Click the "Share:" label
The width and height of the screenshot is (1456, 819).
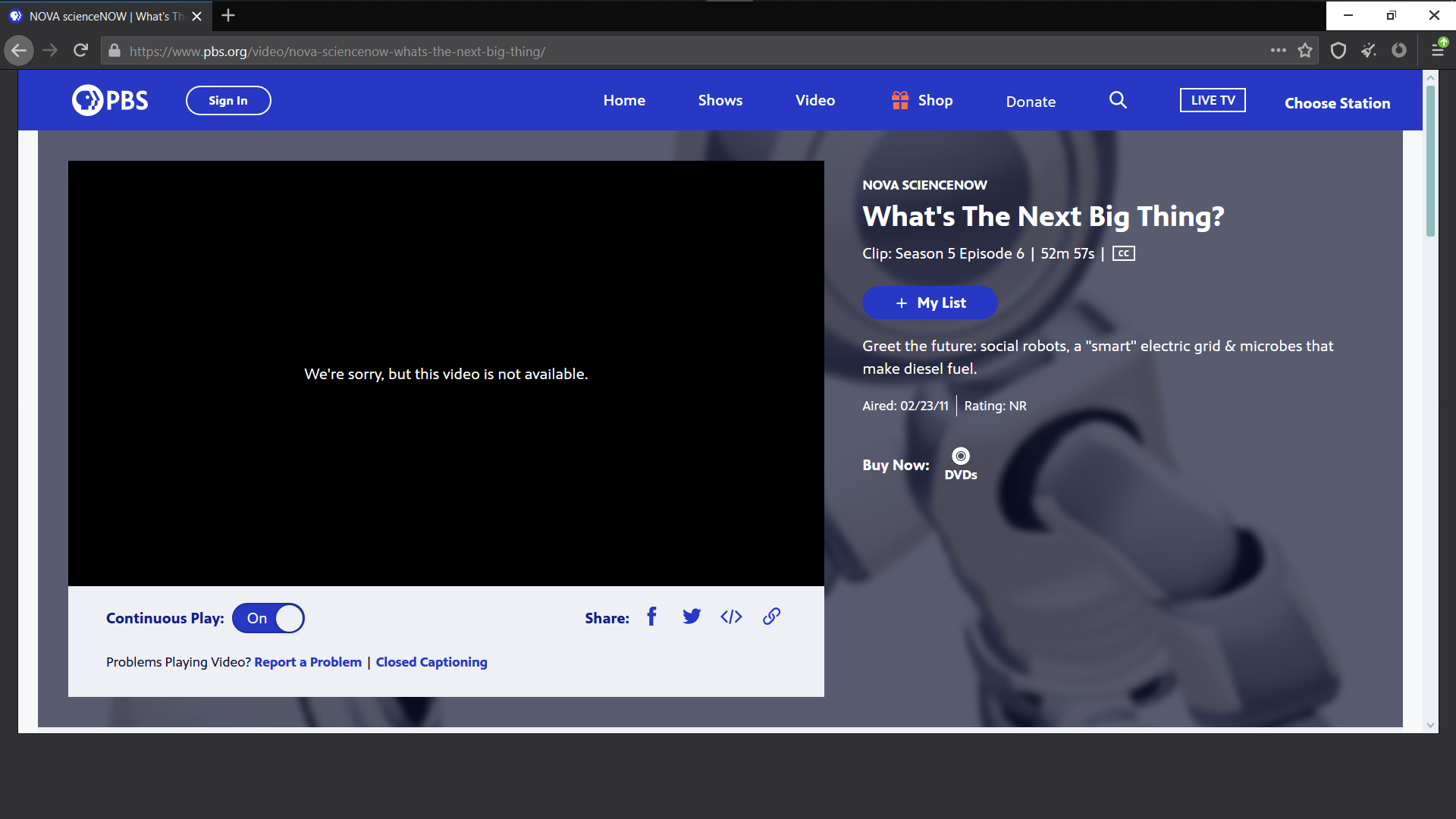[607, 618]
